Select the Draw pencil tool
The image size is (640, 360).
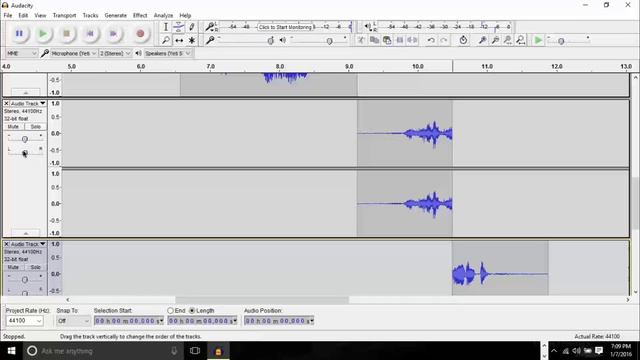191,27
